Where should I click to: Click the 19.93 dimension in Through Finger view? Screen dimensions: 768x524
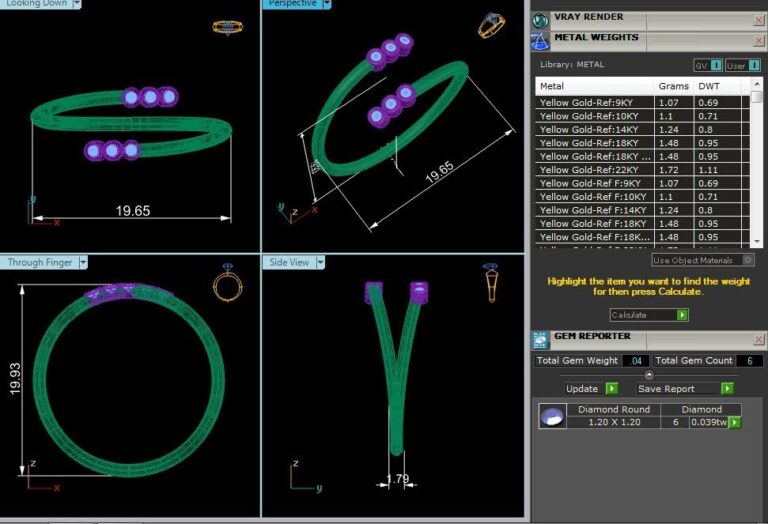[15, 379]
